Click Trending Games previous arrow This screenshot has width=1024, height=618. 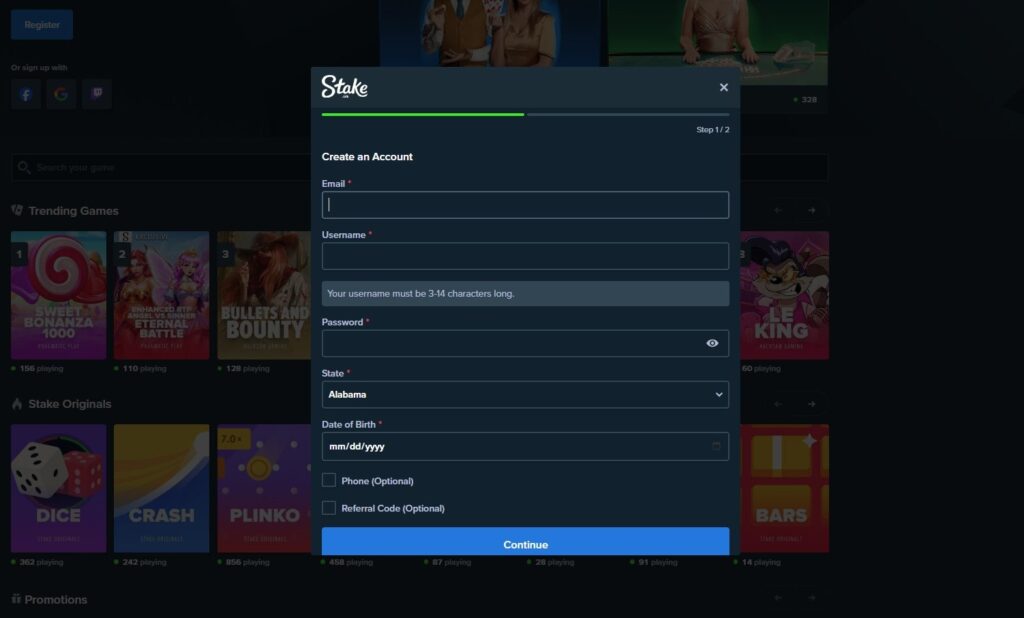[778, 210]
